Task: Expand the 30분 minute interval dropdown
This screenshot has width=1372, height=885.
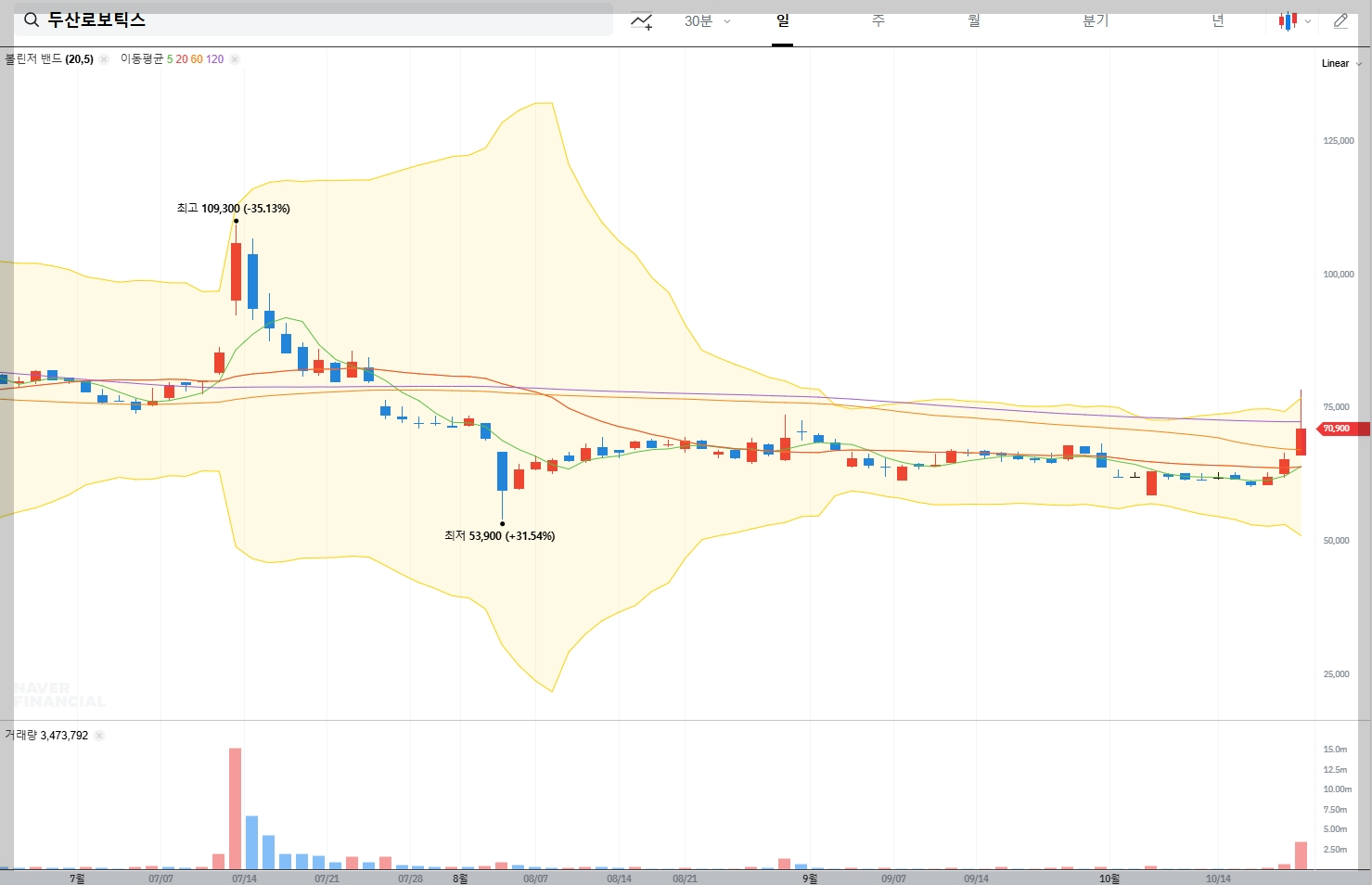Action: (x=708, y=20)
